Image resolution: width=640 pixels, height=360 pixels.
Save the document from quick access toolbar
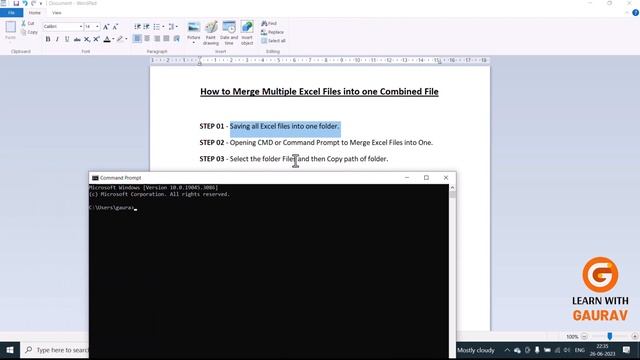[x=16, y=3]
